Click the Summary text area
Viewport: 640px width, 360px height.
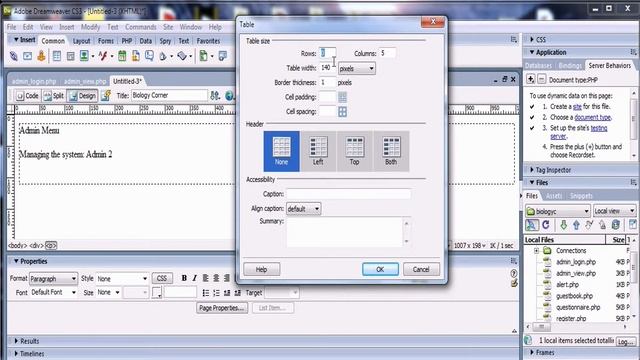point(344,232)
